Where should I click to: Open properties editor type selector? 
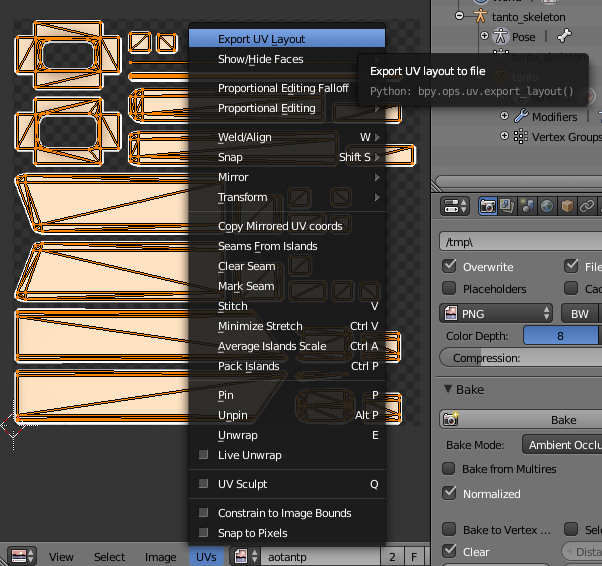[x=456, y=206]
